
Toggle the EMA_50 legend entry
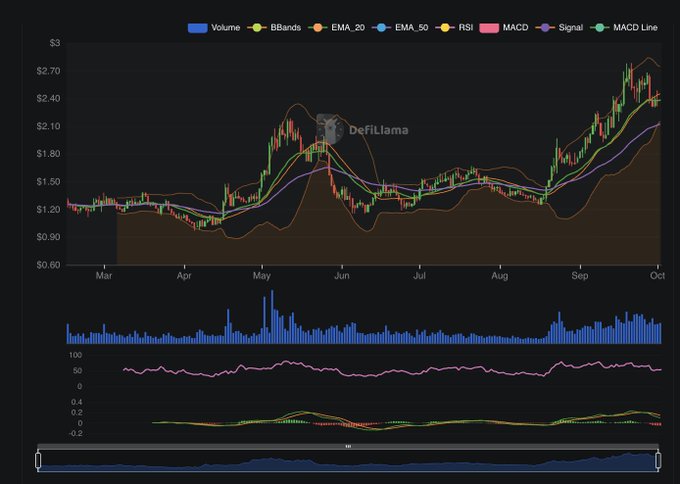pyautogui.click(x=400, y=28)
